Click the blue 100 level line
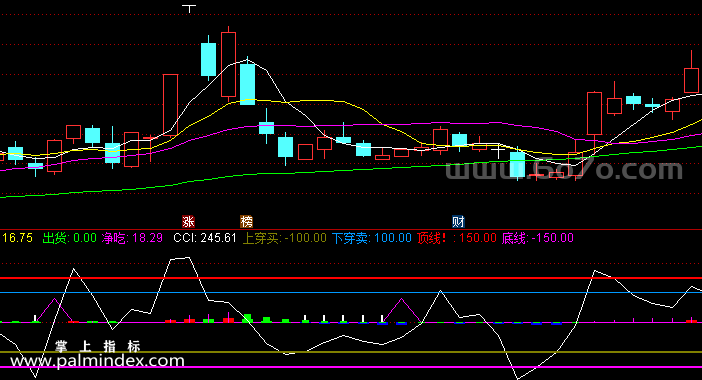The image size is (702, 380). (x=351, y=293)
